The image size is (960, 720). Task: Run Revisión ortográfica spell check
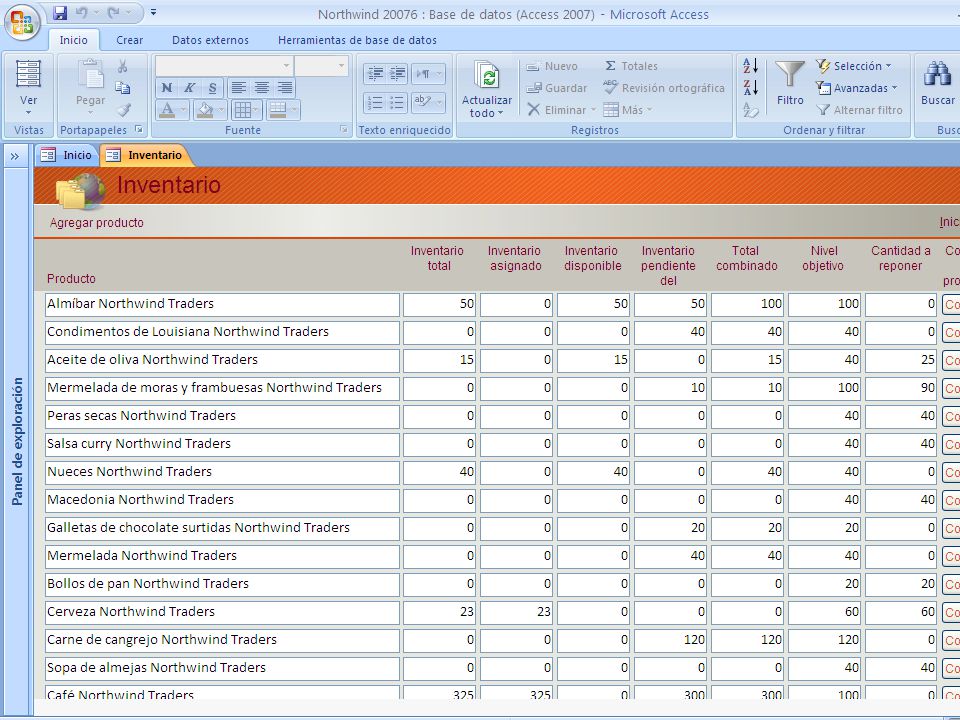664,88
